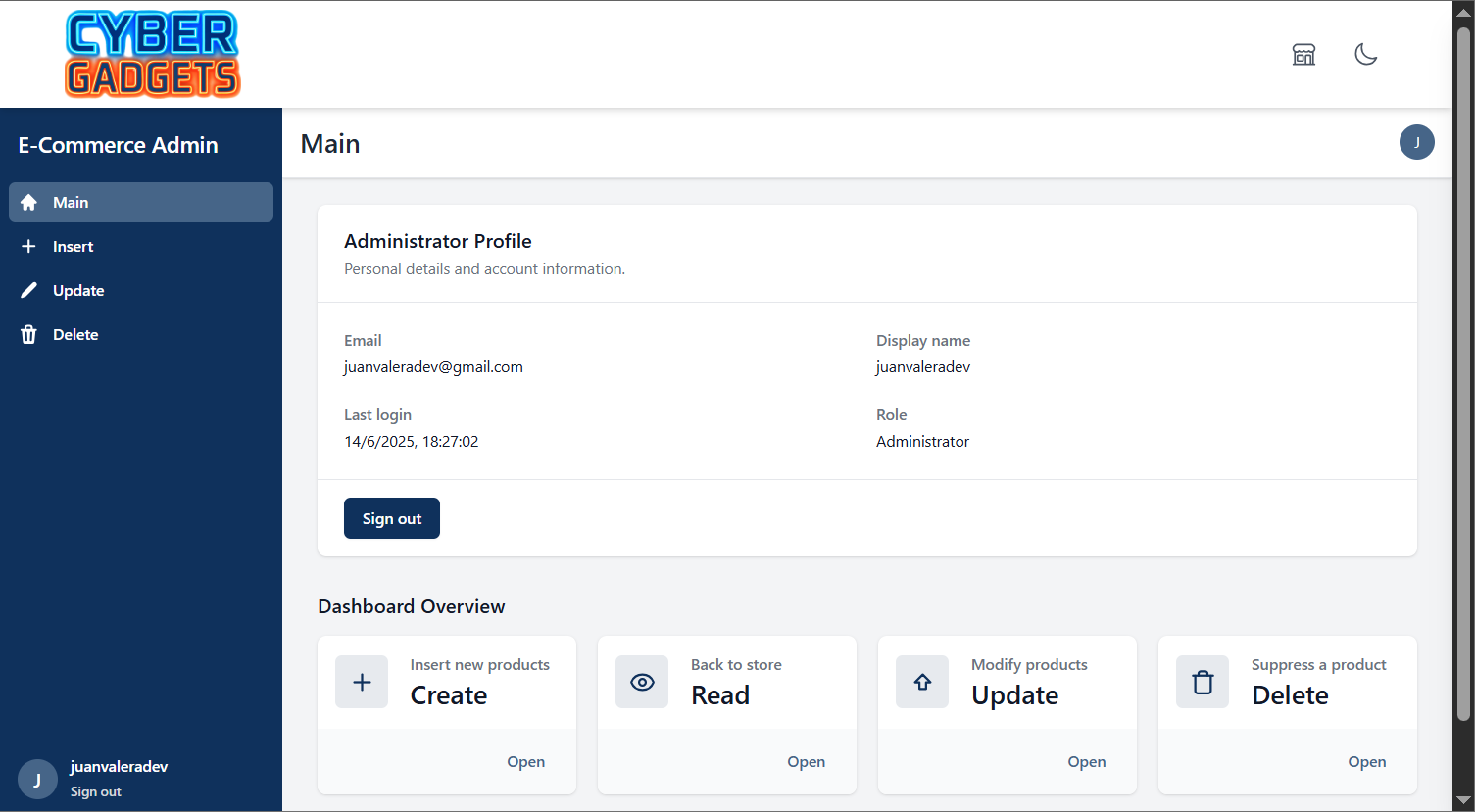Click the trash icon on Delete card

click(1203, 682)
